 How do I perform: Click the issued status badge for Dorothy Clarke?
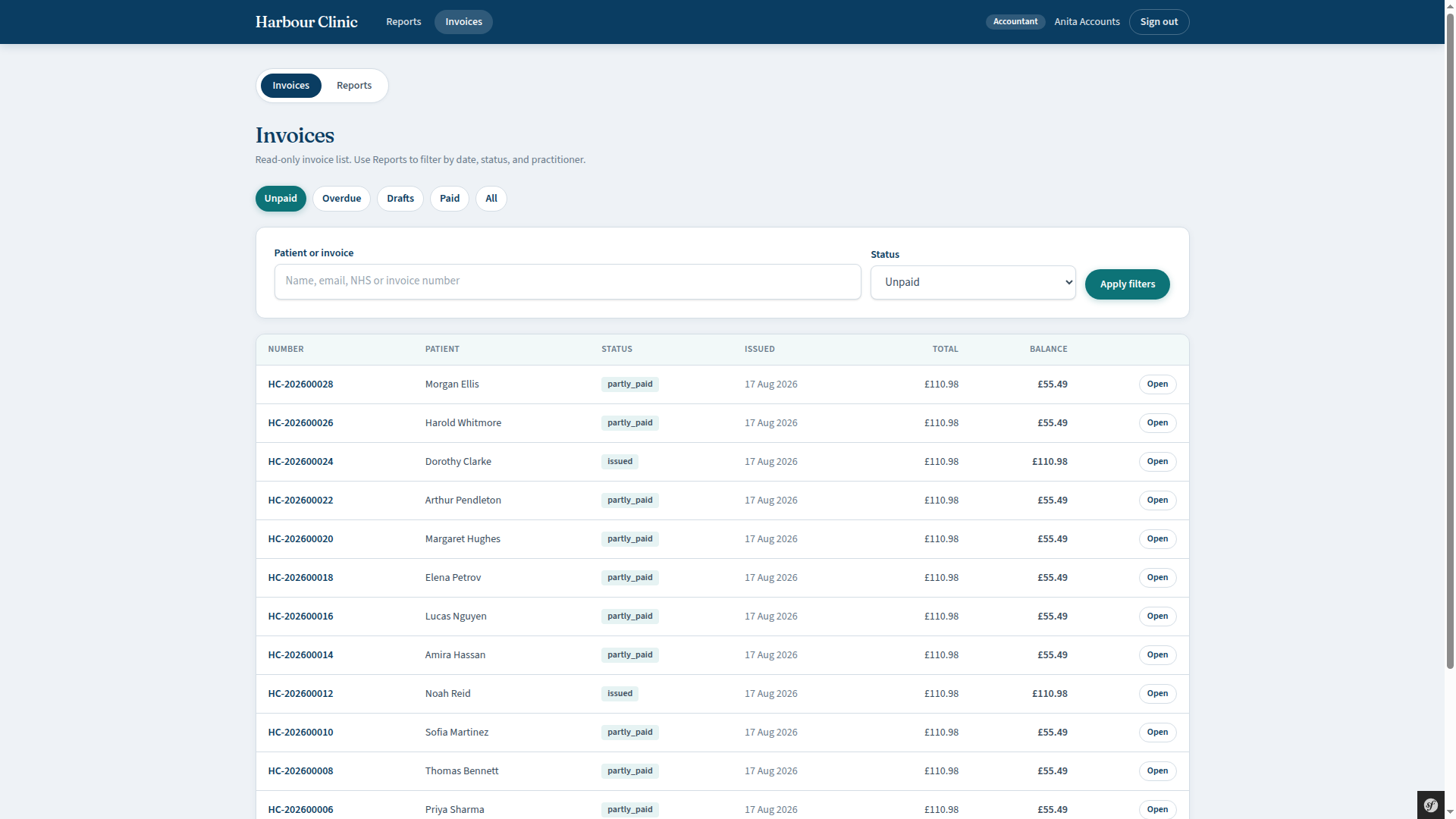[x=620, y=462]
